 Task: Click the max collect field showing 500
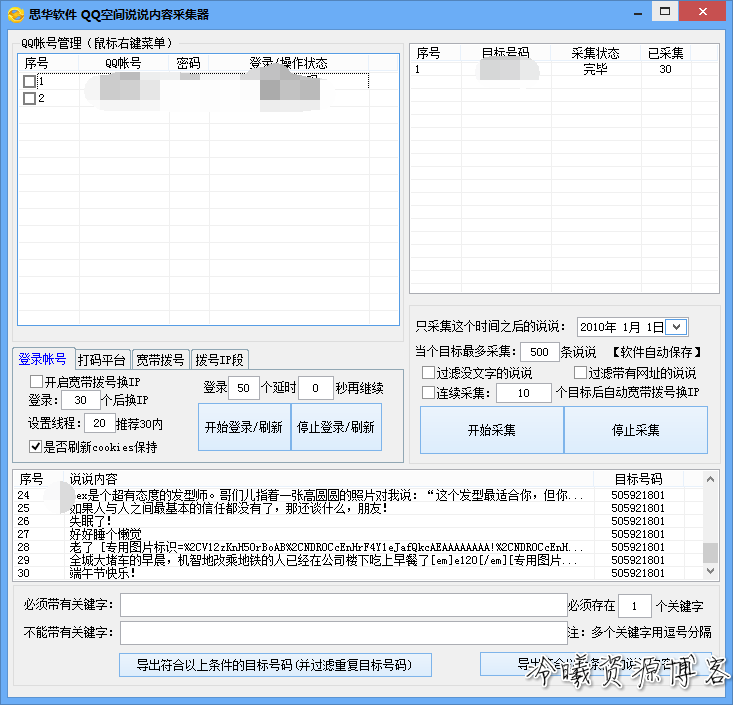(x=539, y=352)
